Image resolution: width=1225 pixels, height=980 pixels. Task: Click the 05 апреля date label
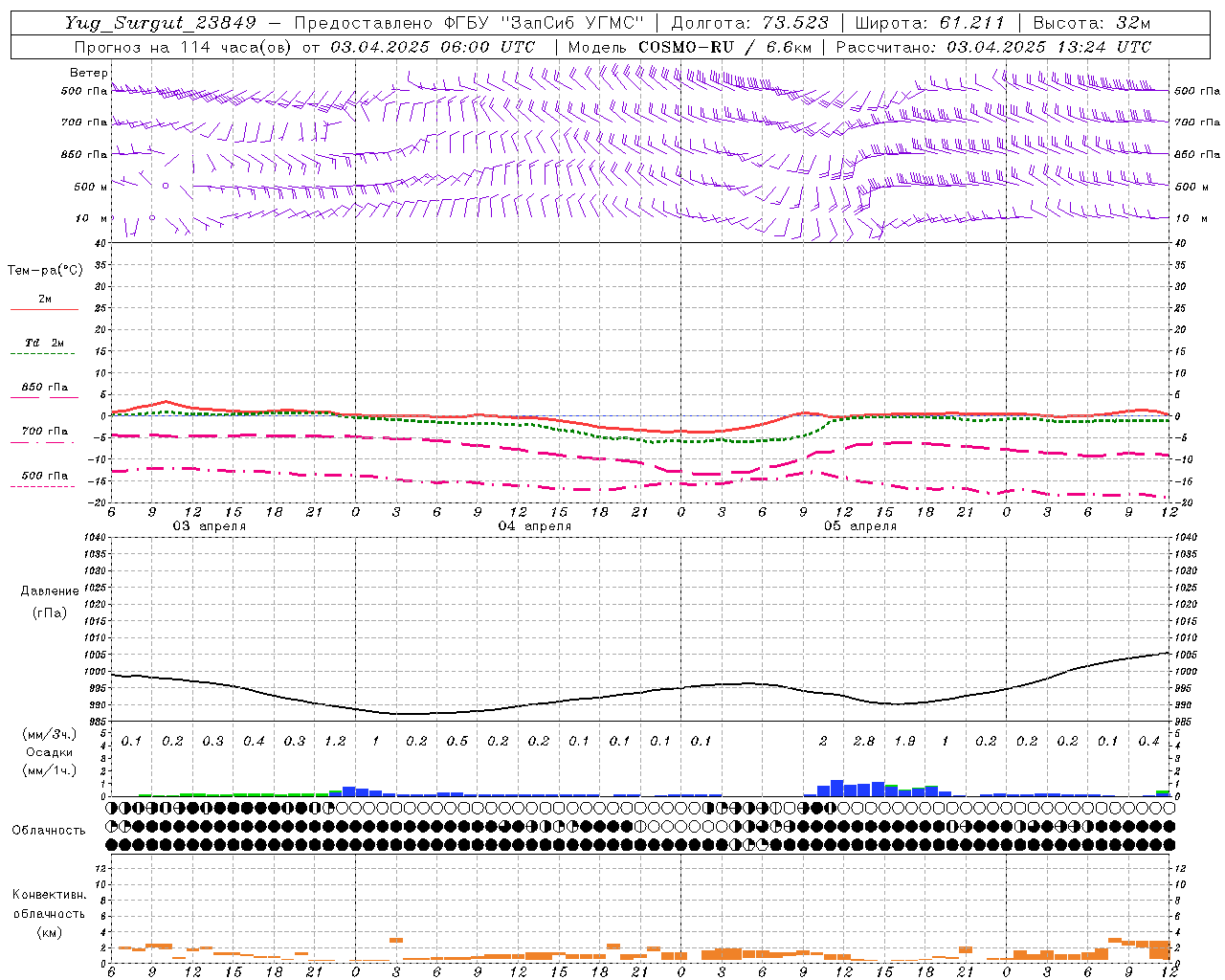[860, 526]
